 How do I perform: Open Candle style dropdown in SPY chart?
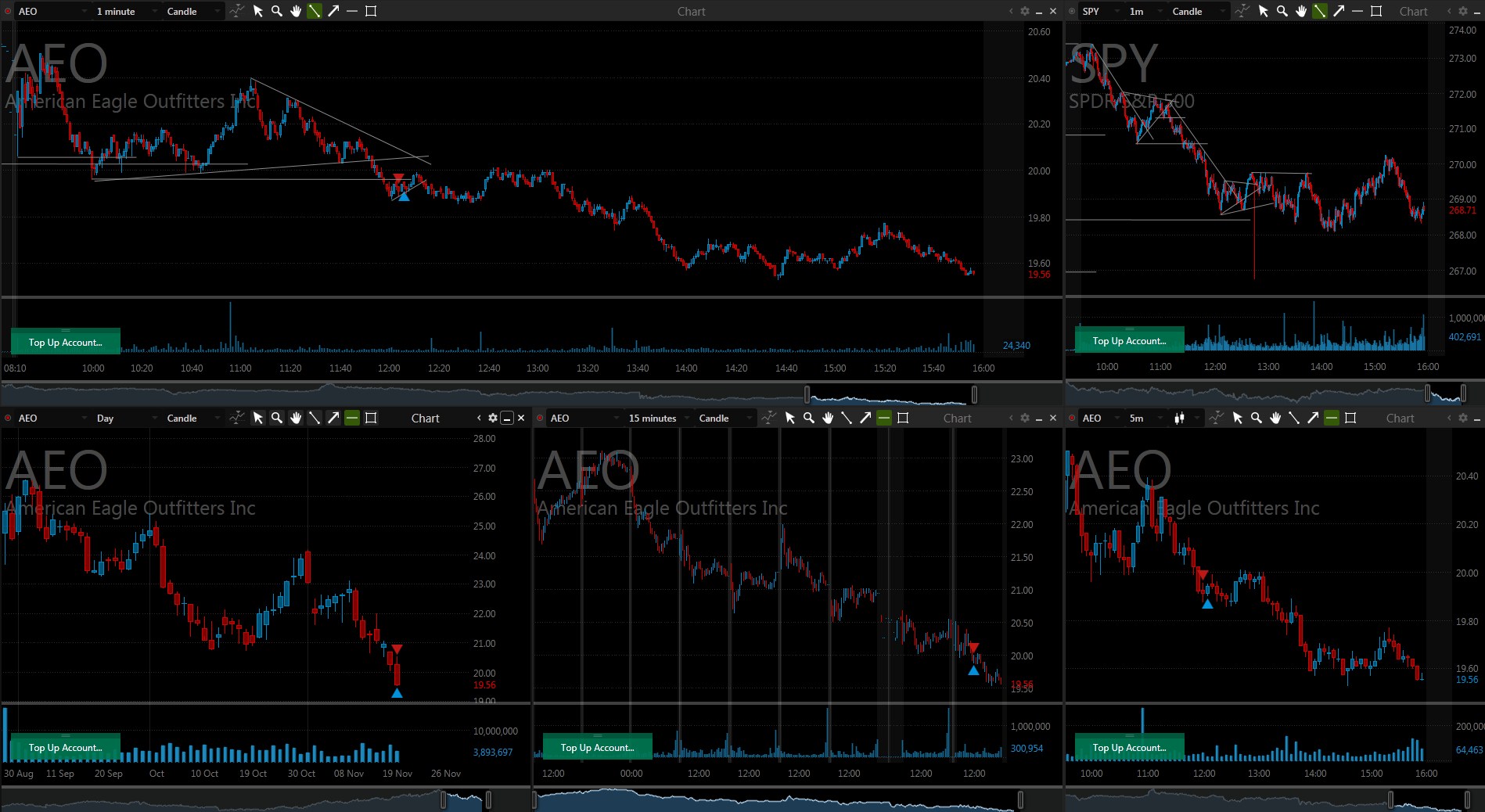(1199, 11)
